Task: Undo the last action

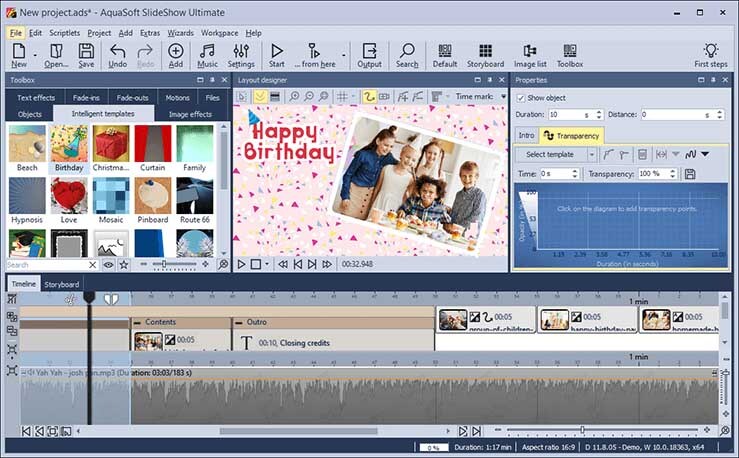Action: pyautogui.click(x=117, y=56)
